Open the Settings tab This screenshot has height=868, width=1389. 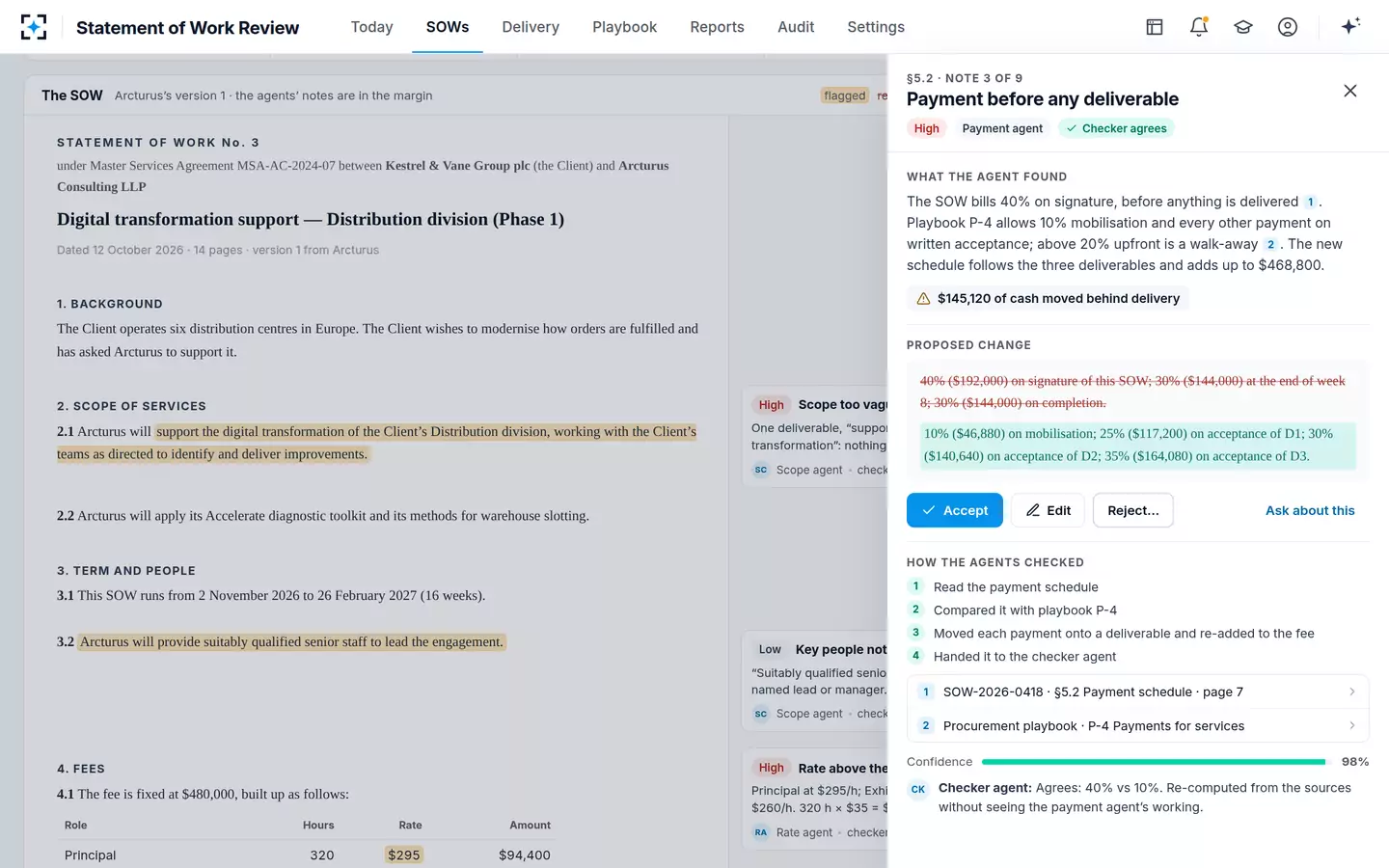[876, 27]
